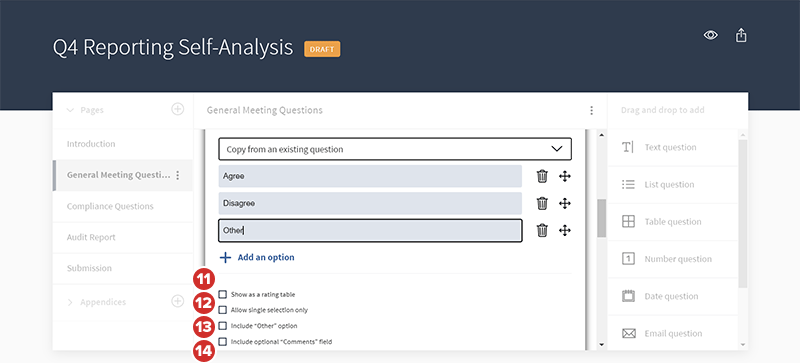The image size is (800, 363).
Task: Check Allow single selection only
Action: click(222, 310)
